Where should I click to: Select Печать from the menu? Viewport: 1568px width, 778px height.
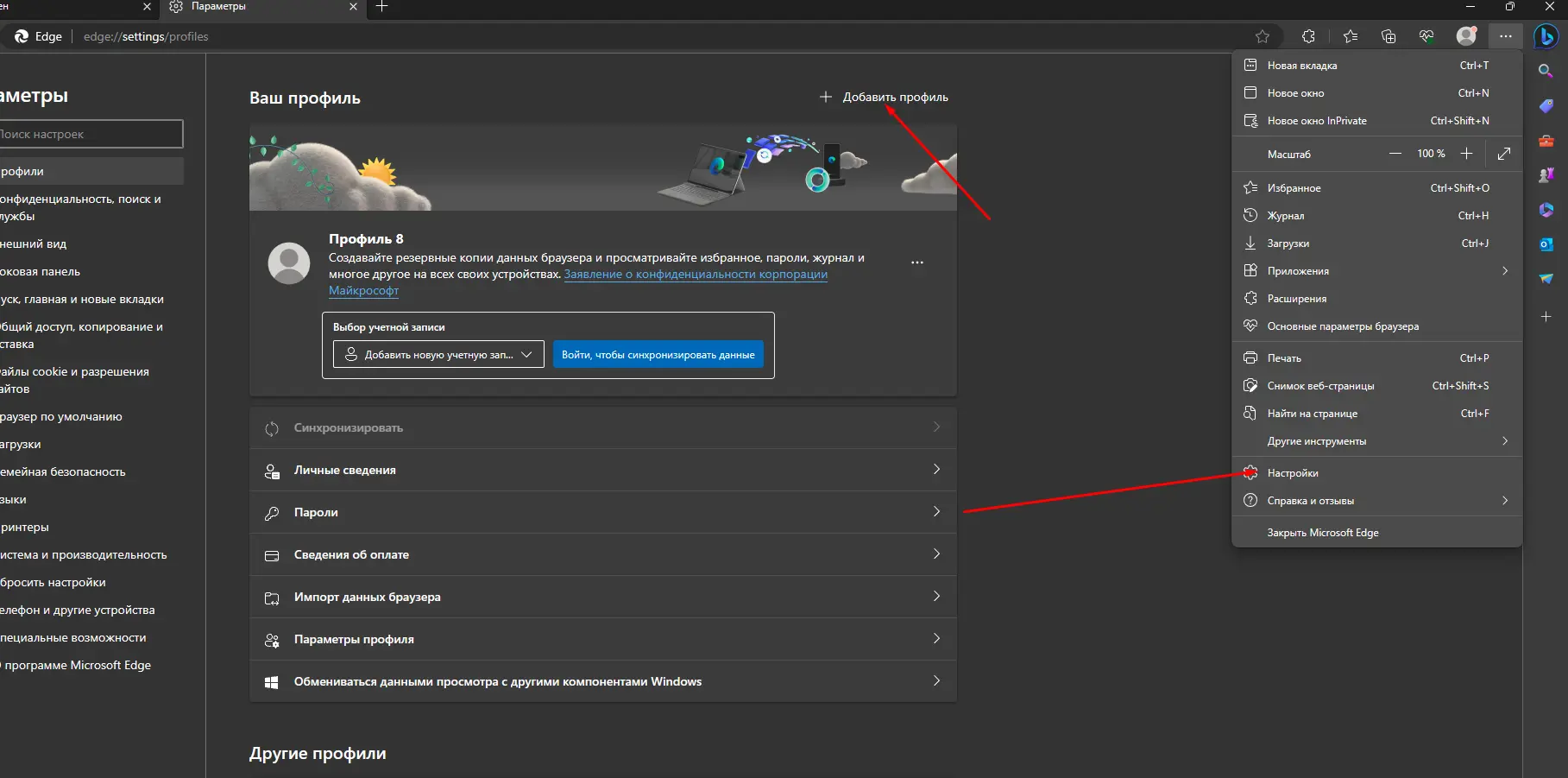pos(1376,358)
